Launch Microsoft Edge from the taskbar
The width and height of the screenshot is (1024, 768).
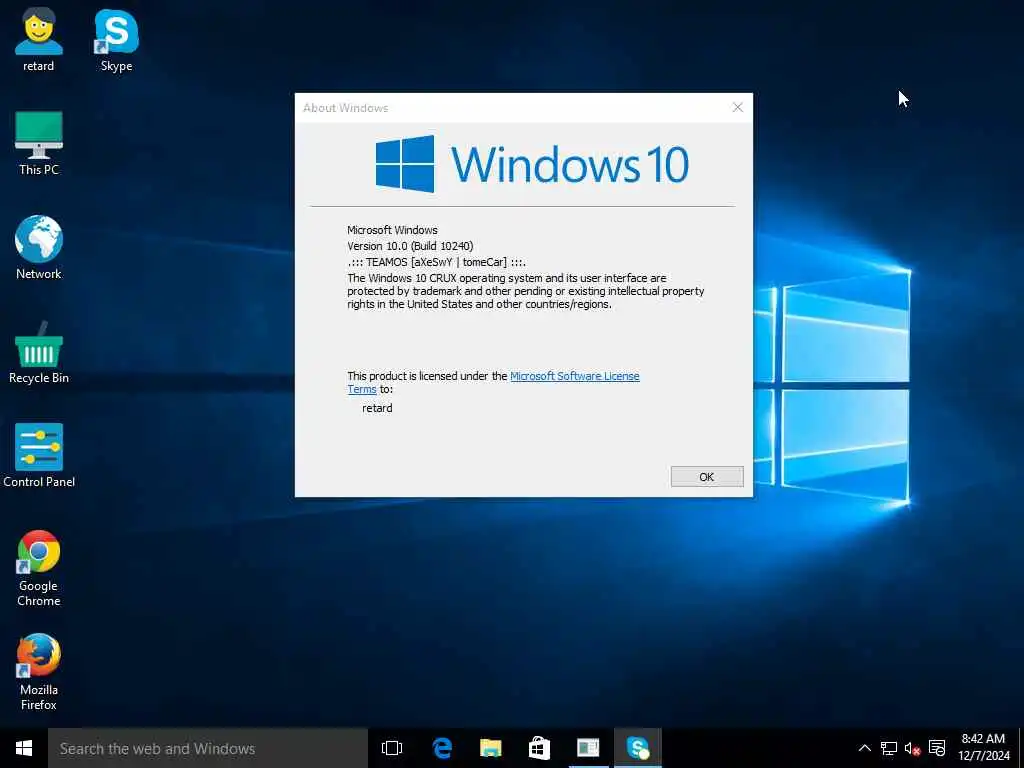pos(442,748)
